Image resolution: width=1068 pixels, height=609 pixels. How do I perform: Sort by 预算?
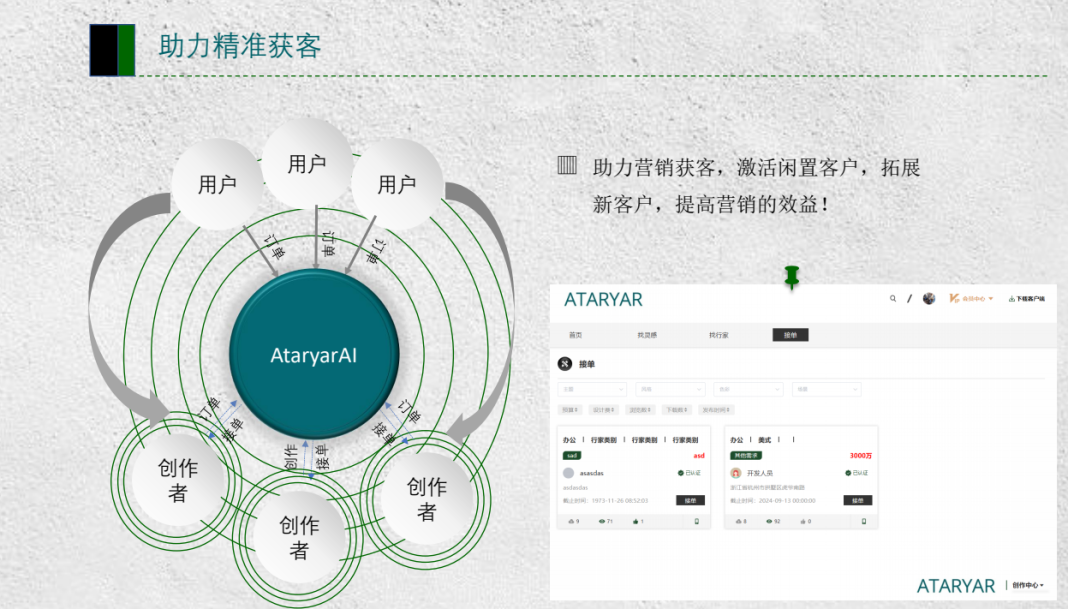point(570,410)
